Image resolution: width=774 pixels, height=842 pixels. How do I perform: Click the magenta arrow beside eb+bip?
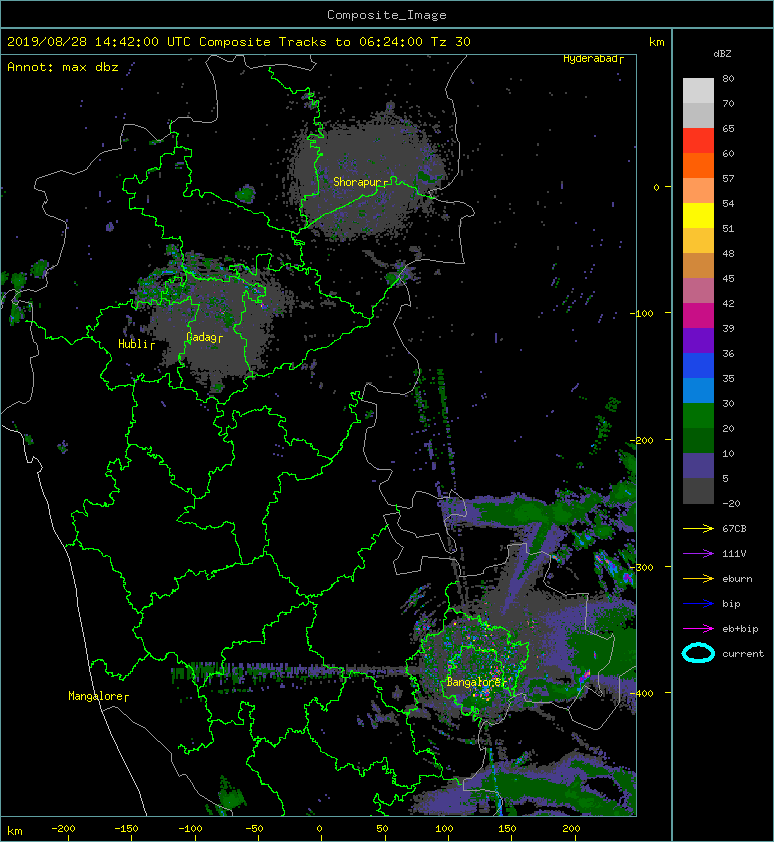tap(698, 629)
